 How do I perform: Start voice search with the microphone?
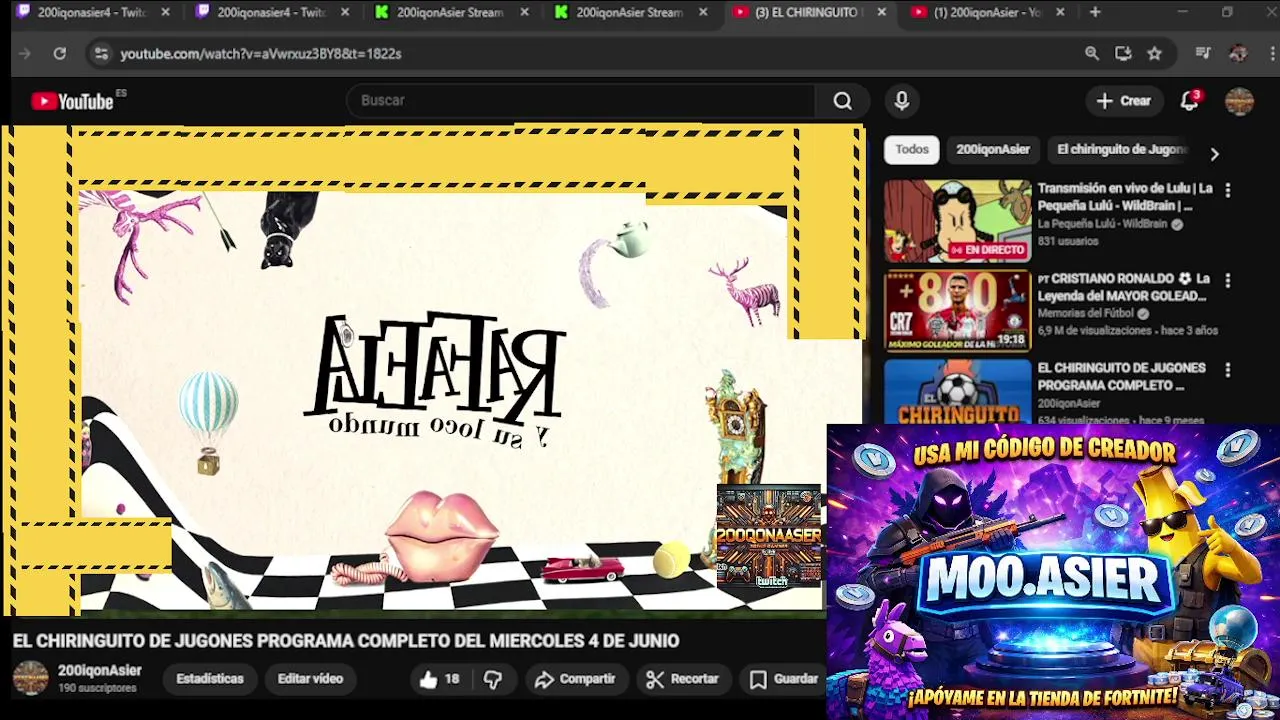pos(902,101)
